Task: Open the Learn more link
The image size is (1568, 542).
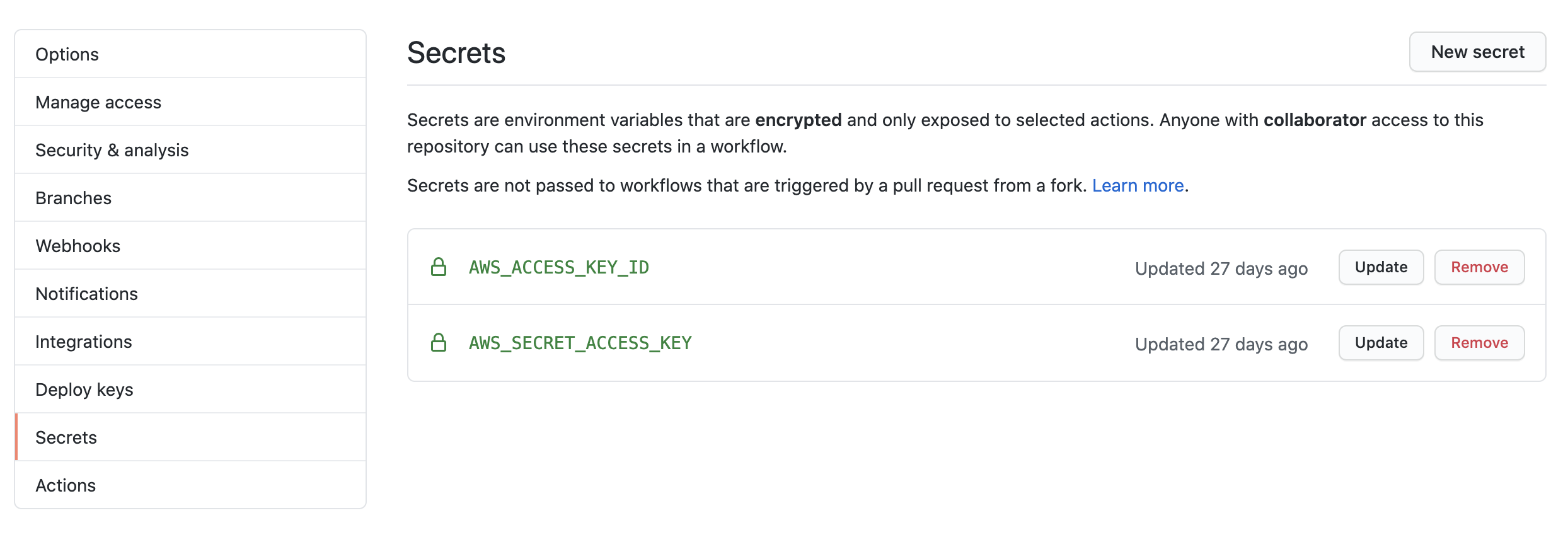Action: pyautogui.click(x=1138, y=185)
